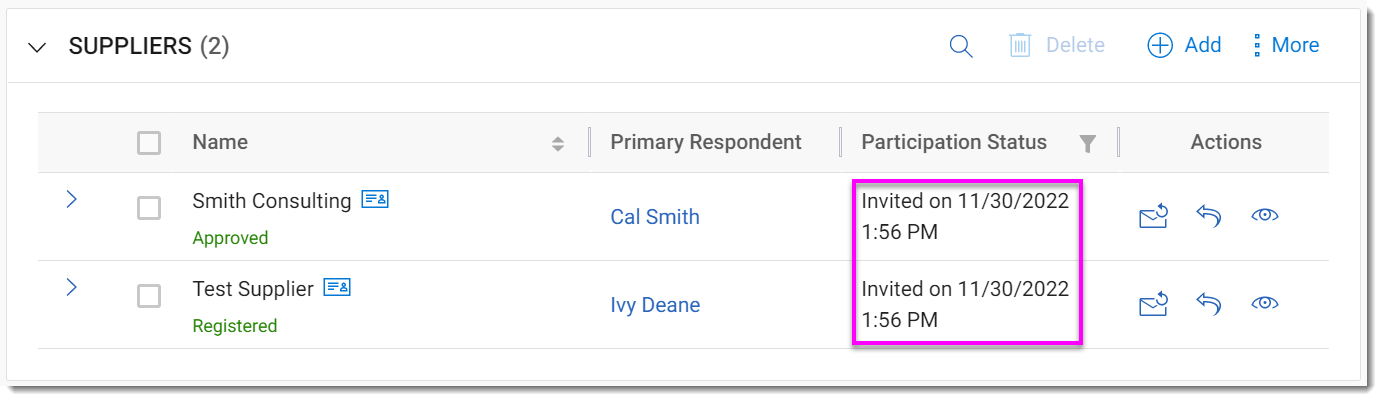
Task: Sort by the Name column arrows
Action: pyautogui.click(x=558, y=143)
